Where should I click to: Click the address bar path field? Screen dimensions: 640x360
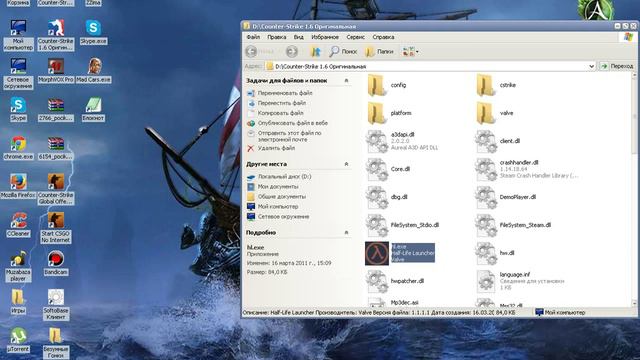(431, 66)
